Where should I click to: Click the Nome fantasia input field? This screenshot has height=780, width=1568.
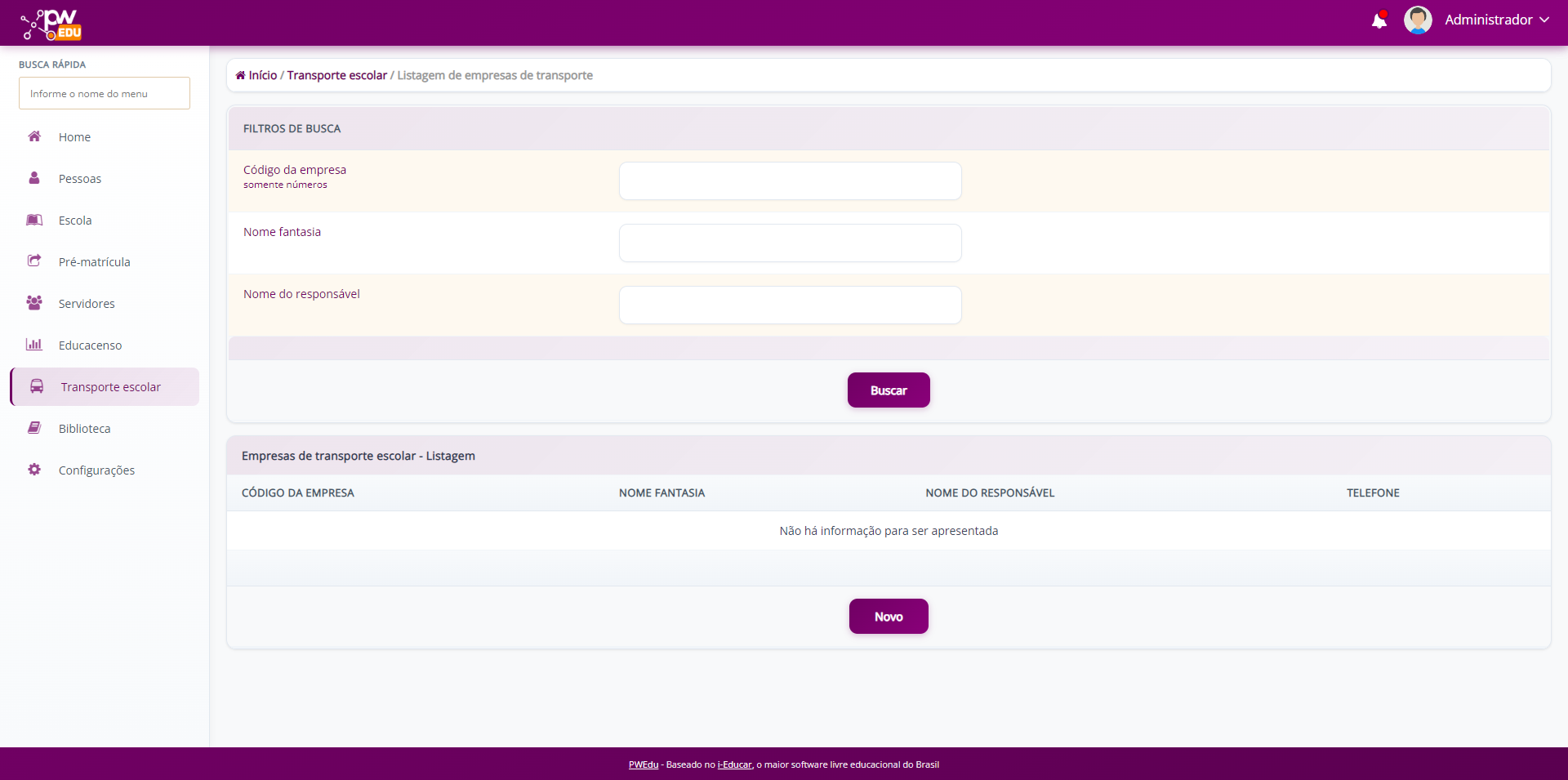click(790, 243)
